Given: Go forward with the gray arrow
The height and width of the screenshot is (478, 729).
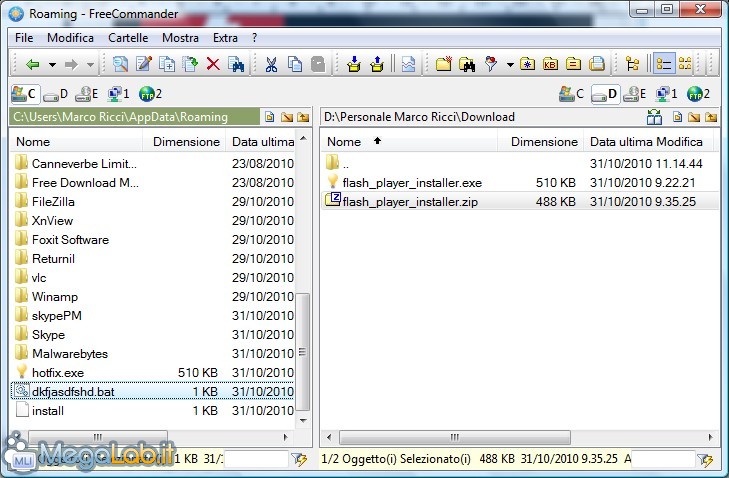Looking at the screenshot, I should 71,64.
